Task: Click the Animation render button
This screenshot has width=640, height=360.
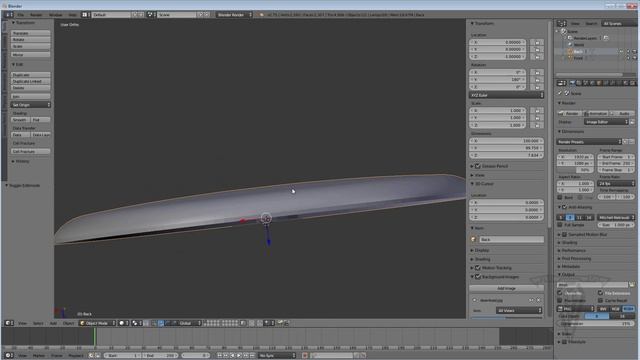Action: (x=596, y=113)
